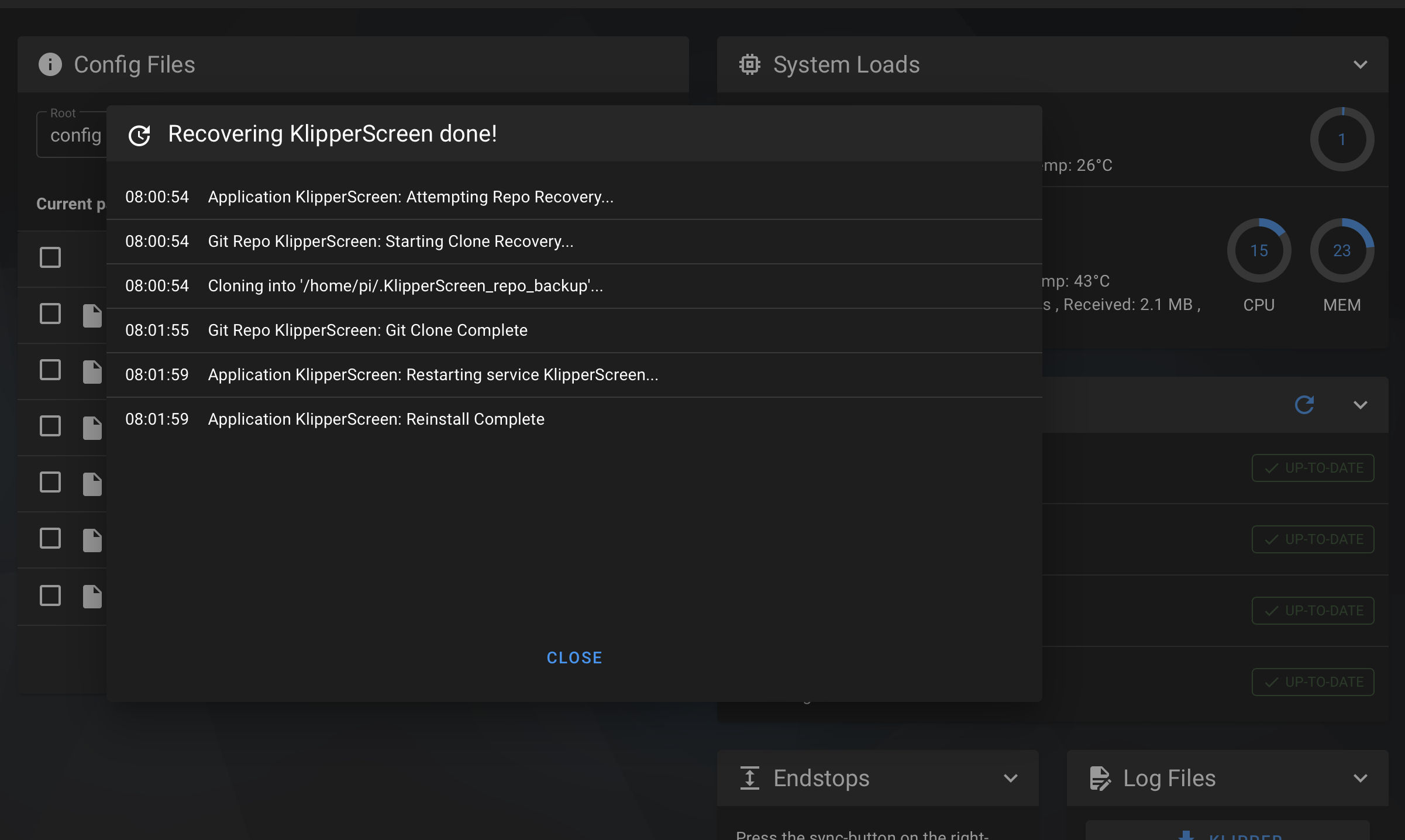Refresh the update manager list
1405x840 pixels.
(1304, 405)
